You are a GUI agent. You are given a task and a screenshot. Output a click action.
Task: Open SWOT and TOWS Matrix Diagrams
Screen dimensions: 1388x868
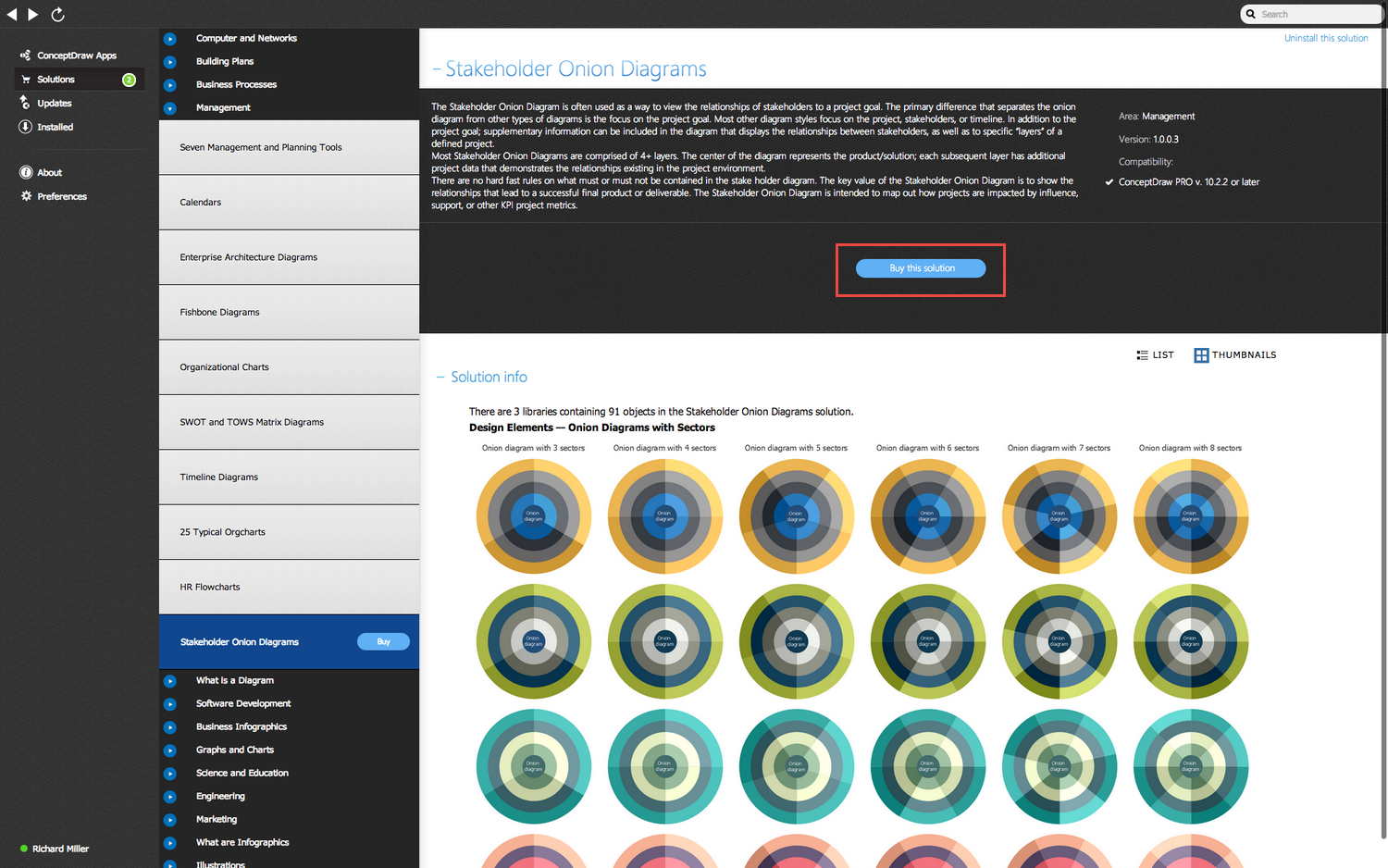289,422
